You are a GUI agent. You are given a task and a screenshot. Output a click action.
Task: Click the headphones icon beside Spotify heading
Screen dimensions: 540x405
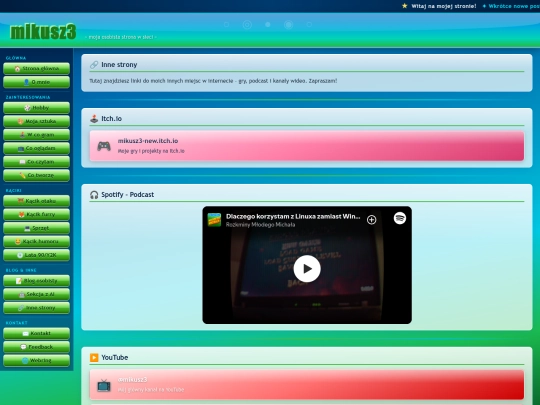point(94,195)
